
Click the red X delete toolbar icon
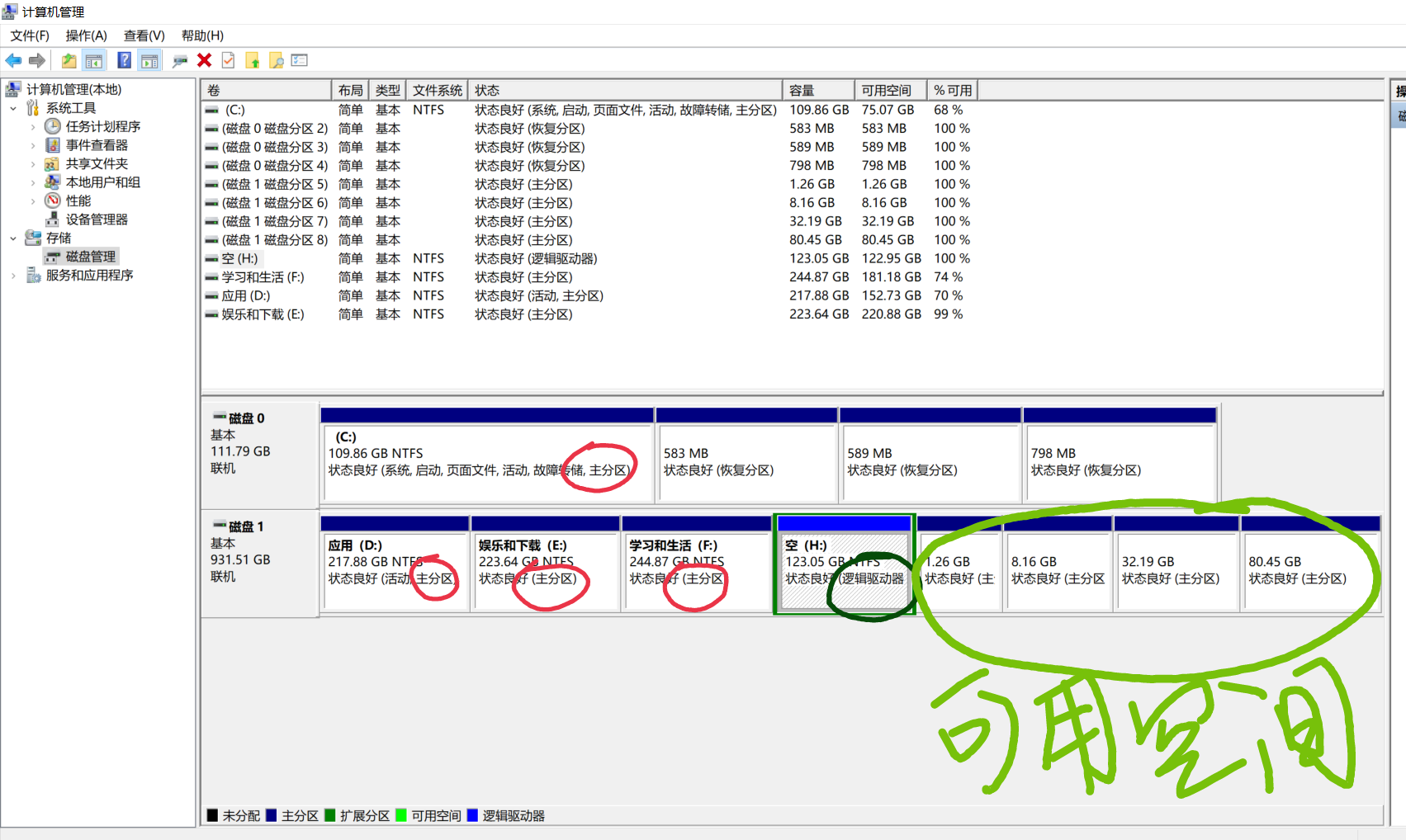(204, 60)
